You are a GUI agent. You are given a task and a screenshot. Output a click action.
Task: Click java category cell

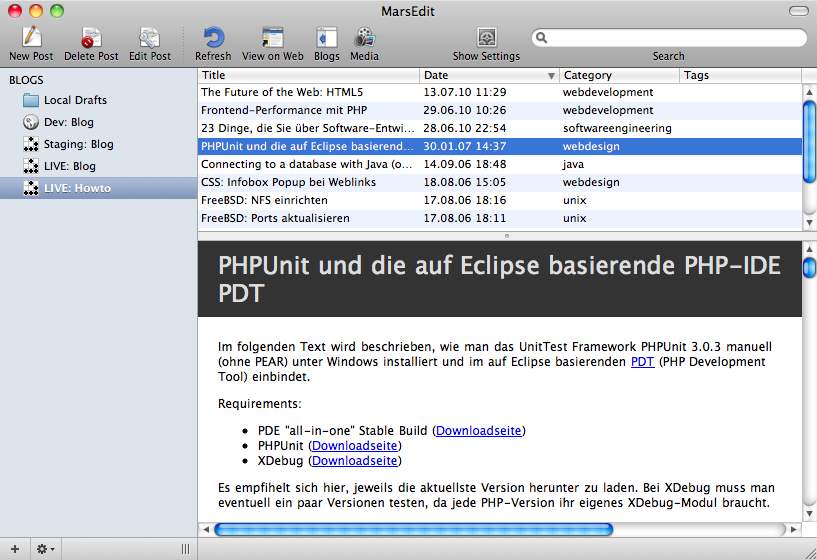573,165
